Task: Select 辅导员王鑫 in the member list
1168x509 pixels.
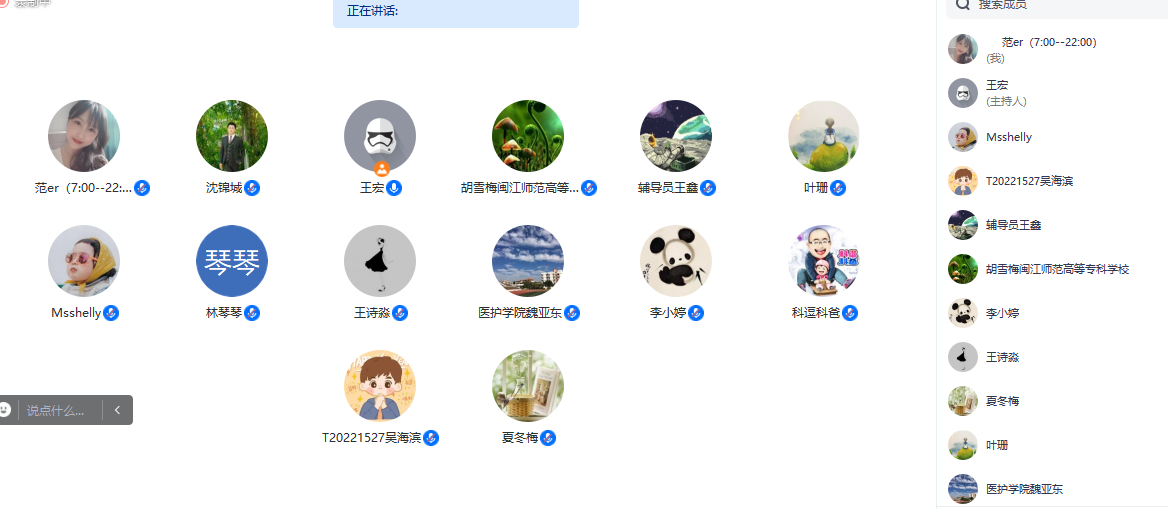Action: pos(1052,225)
